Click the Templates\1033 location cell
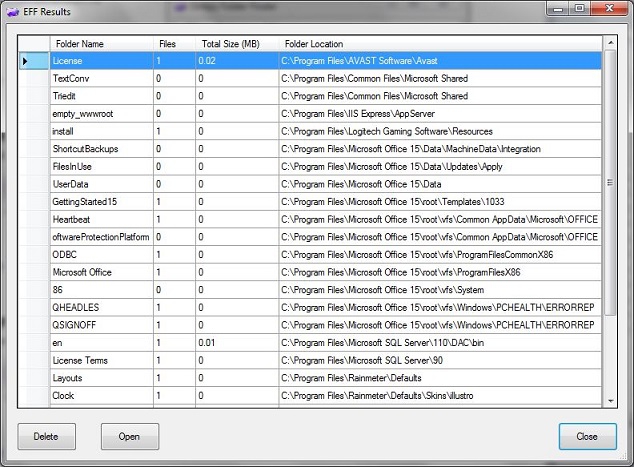Screen dimensions: 634x467 (440, 202)
